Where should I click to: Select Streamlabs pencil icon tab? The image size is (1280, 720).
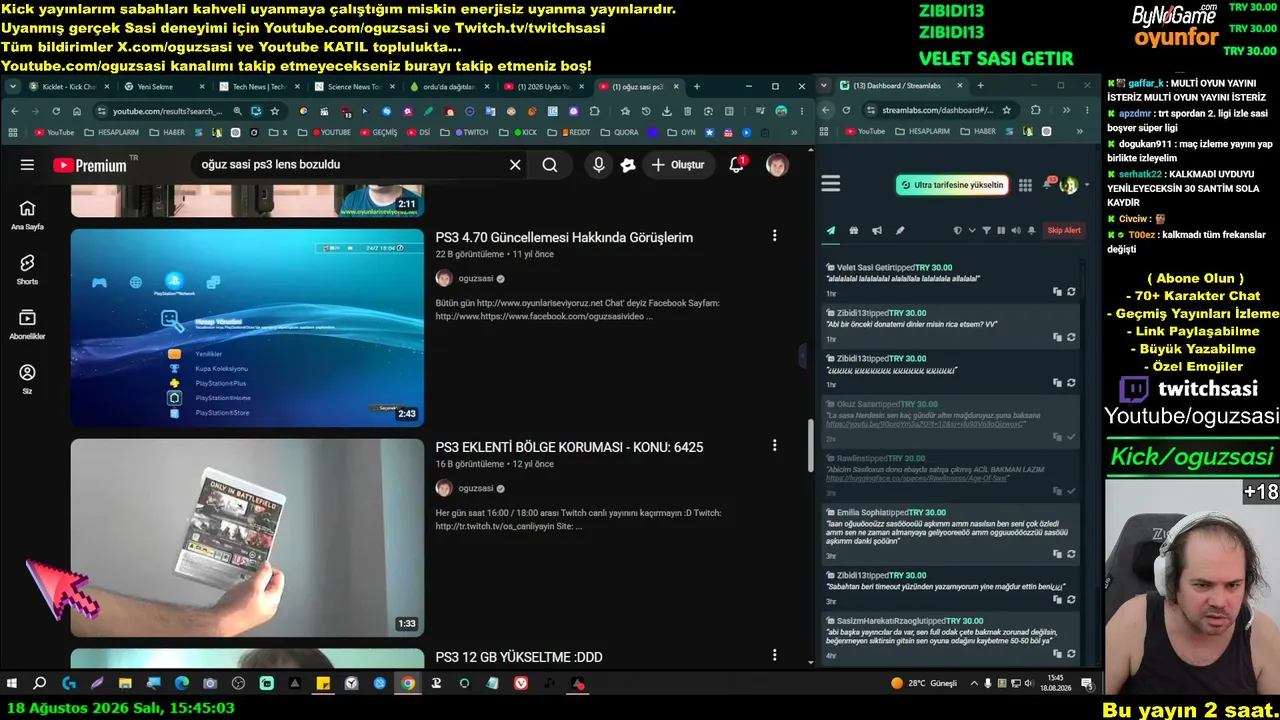[x=899, y=231]
